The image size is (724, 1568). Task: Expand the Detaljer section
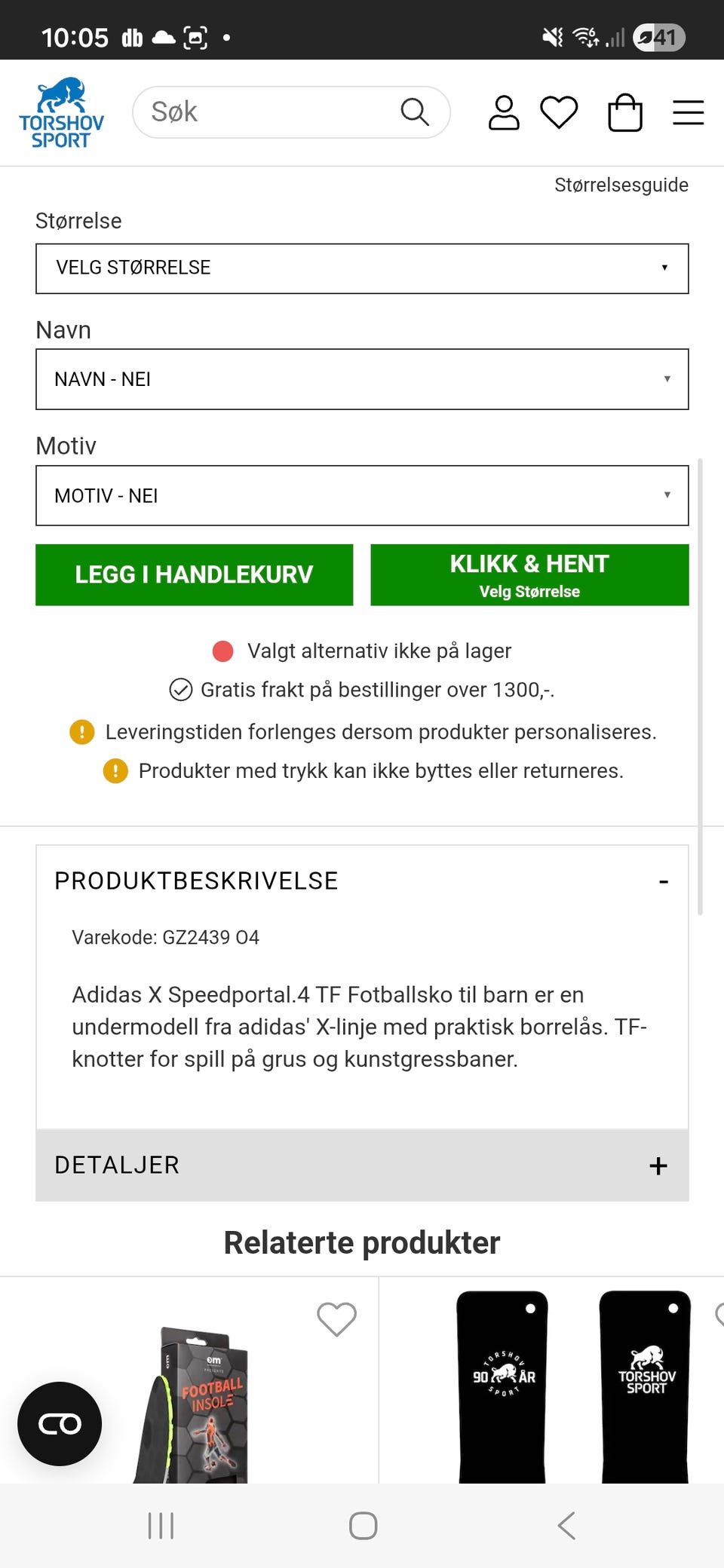tap(658, 1165)
